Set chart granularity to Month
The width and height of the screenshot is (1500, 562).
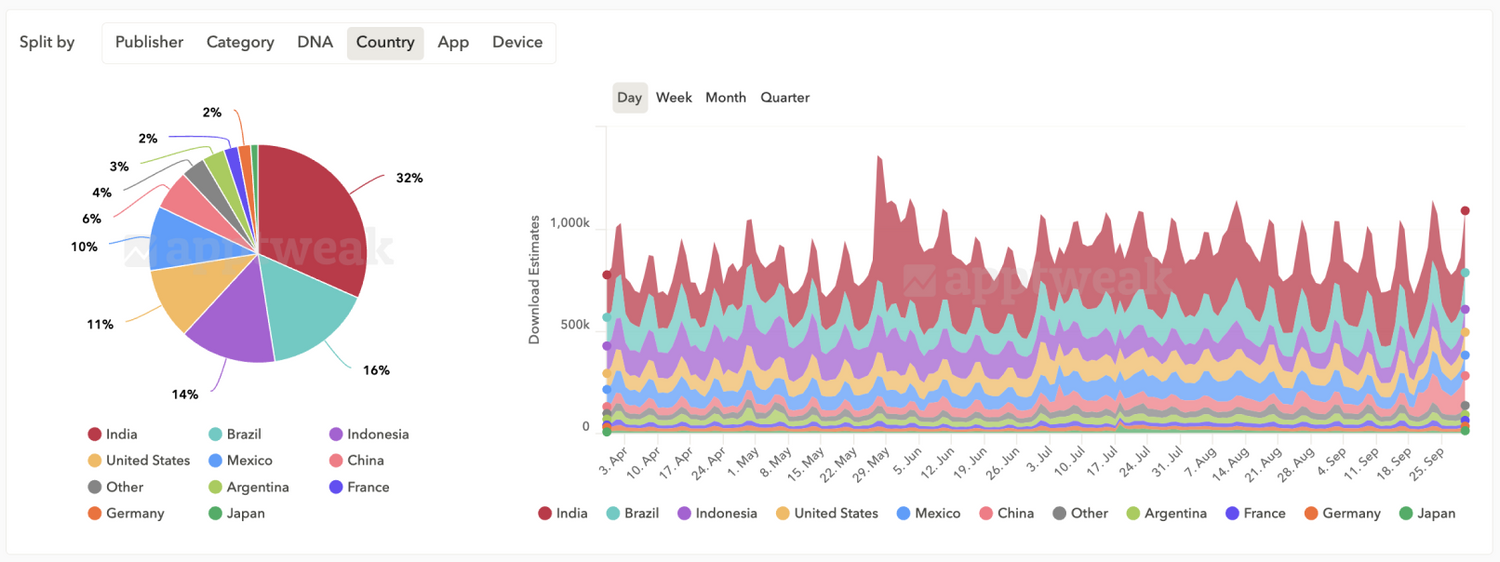[726, 97]
